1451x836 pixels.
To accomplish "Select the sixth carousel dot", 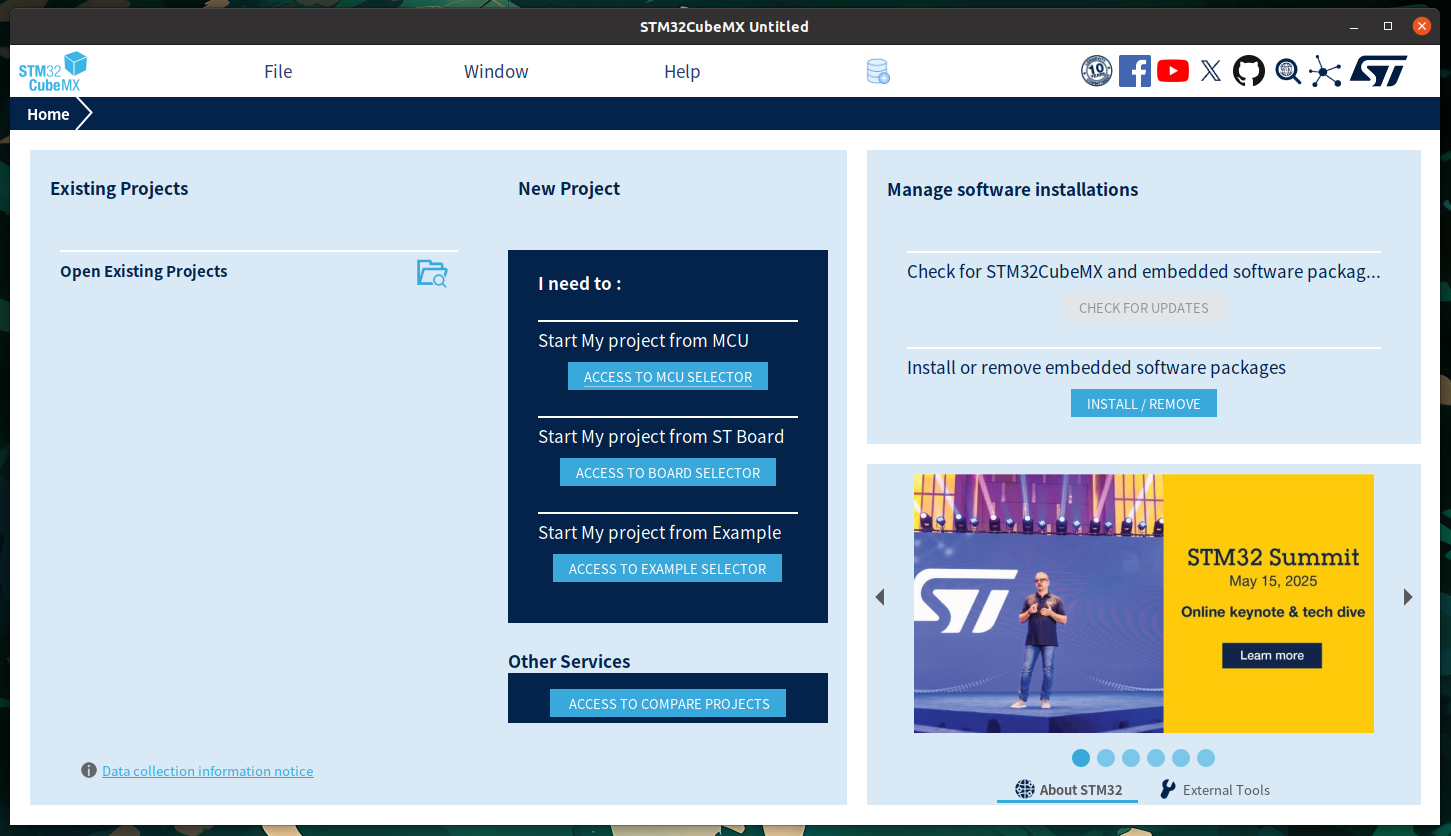I will [x=1206, y=757].
